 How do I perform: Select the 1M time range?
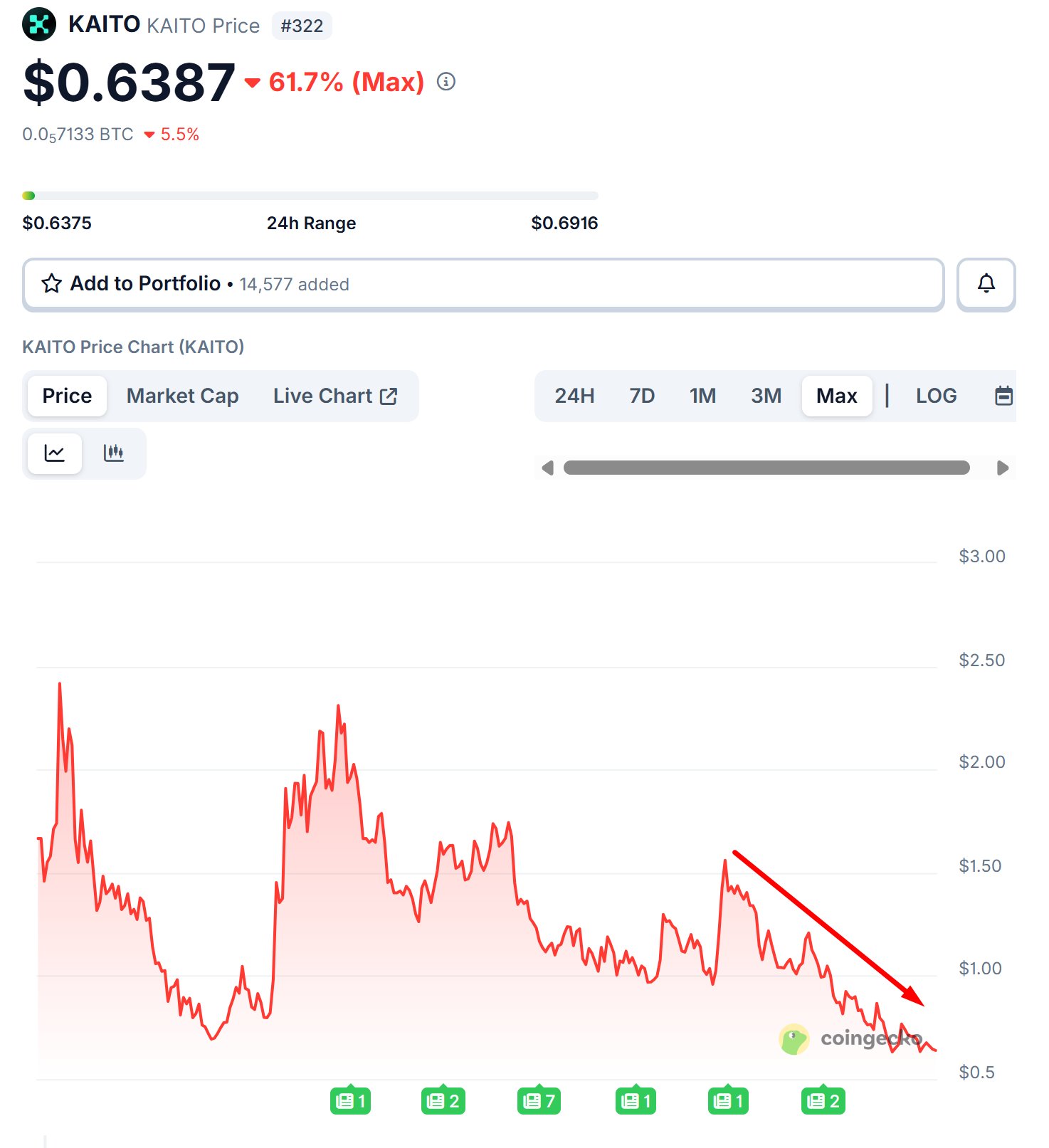click(x=702, y=396)
